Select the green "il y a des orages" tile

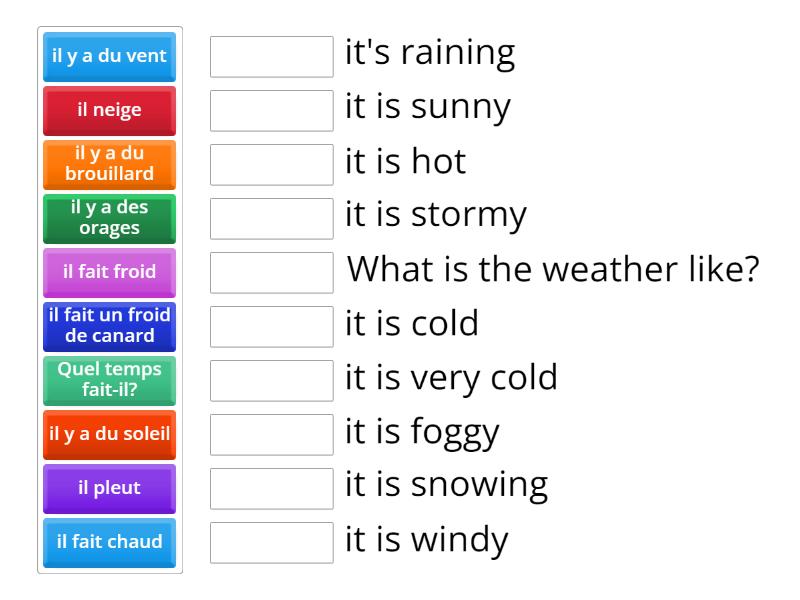(108, 218)
